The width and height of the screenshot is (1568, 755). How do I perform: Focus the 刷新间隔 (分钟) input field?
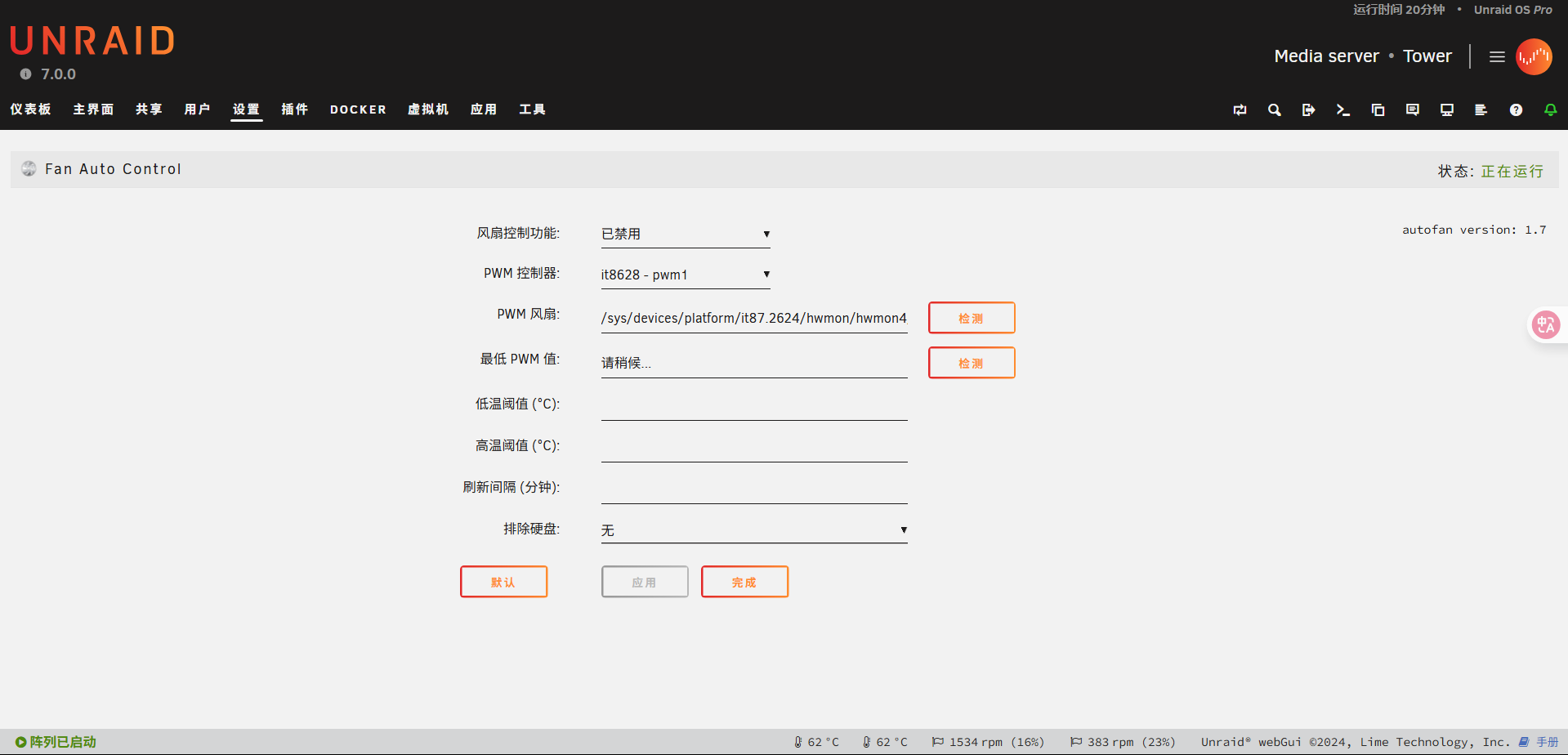pos(754,489)
